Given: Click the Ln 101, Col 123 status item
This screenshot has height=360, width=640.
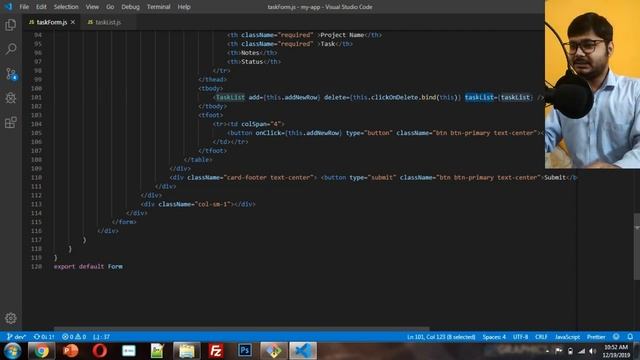Looking at the screenshot, I should (x=441, y=337).
